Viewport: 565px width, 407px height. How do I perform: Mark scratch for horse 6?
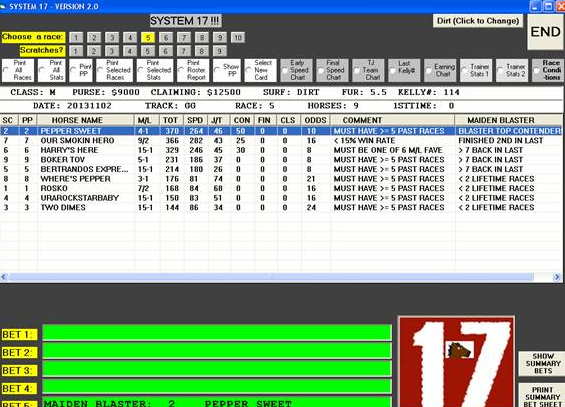point(166,51)
